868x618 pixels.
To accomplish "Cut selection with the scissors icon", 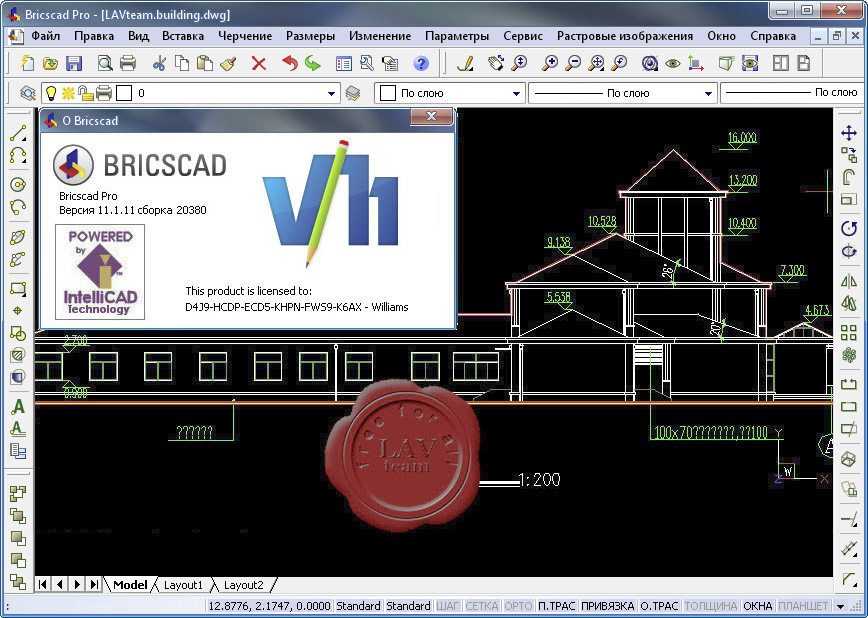I will click(159, 63).
